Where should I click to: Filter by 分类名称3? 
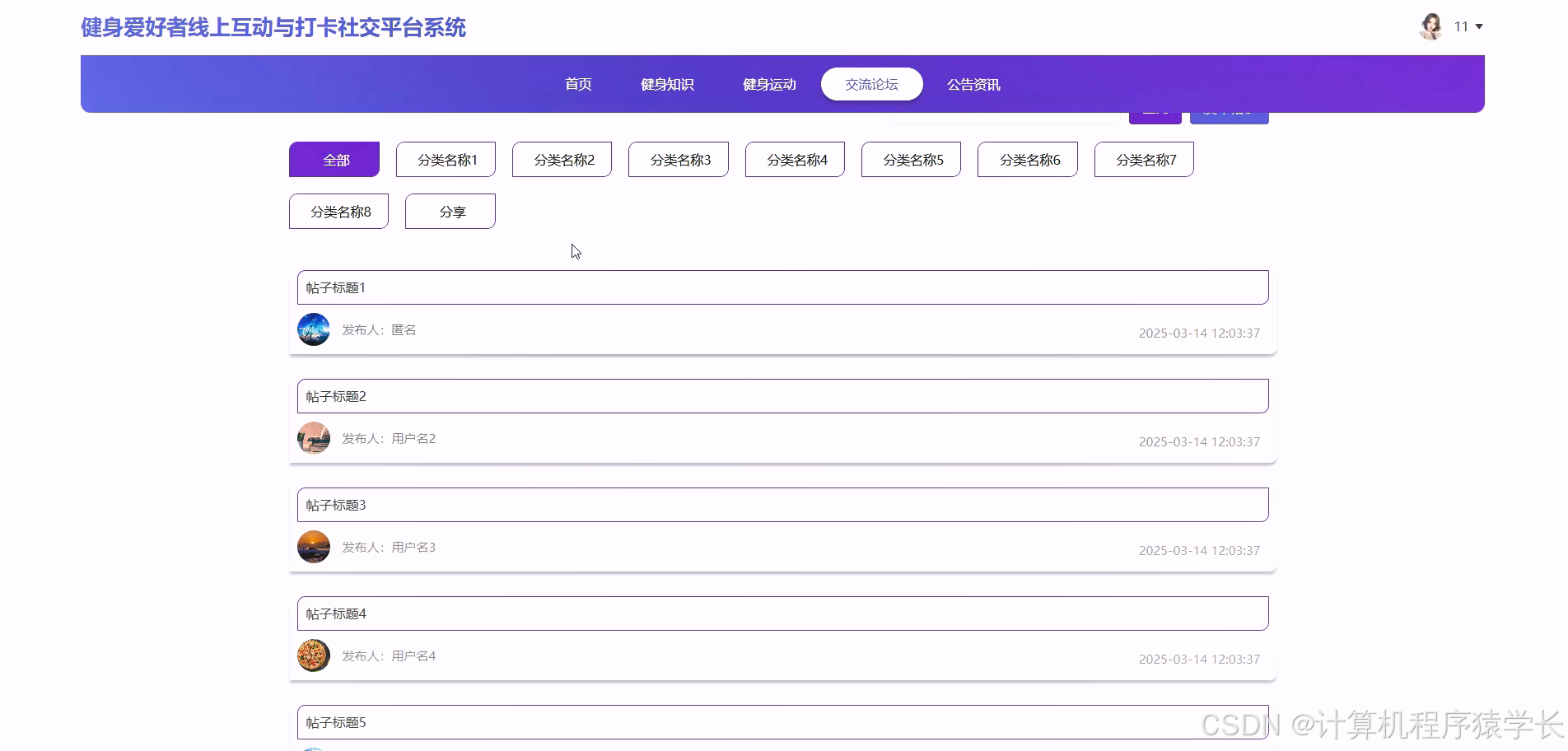(679, 159)
